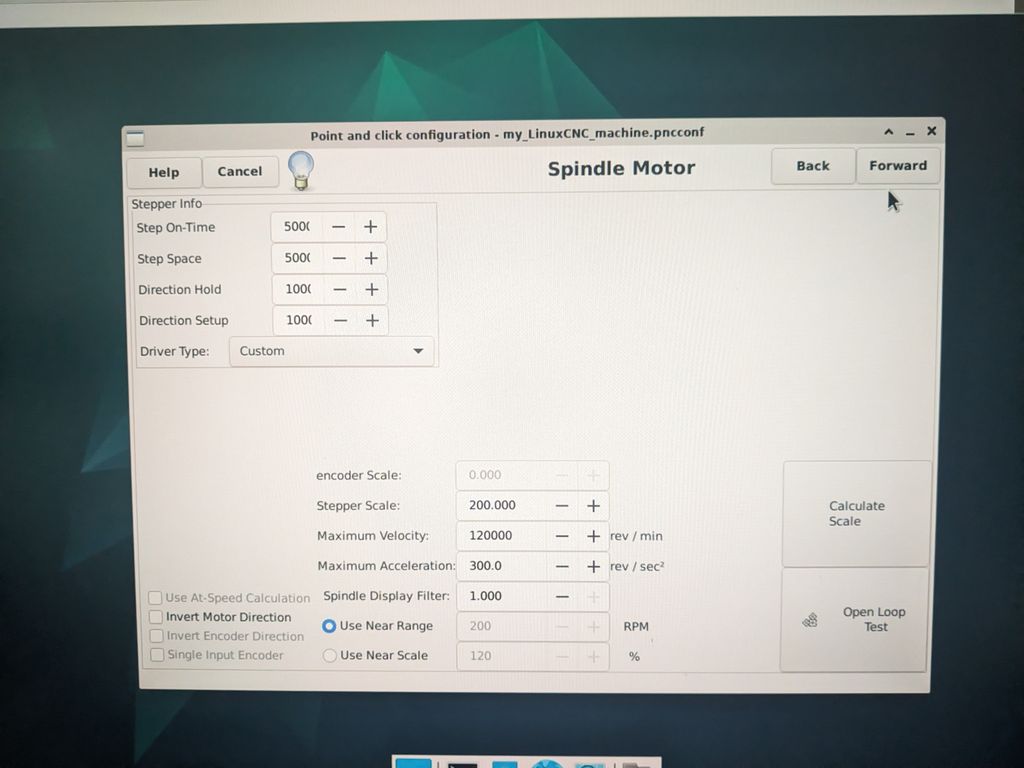1024x768 pixels.
Task: Click the light bulb hint icon
Action: [x=300, y=170]
